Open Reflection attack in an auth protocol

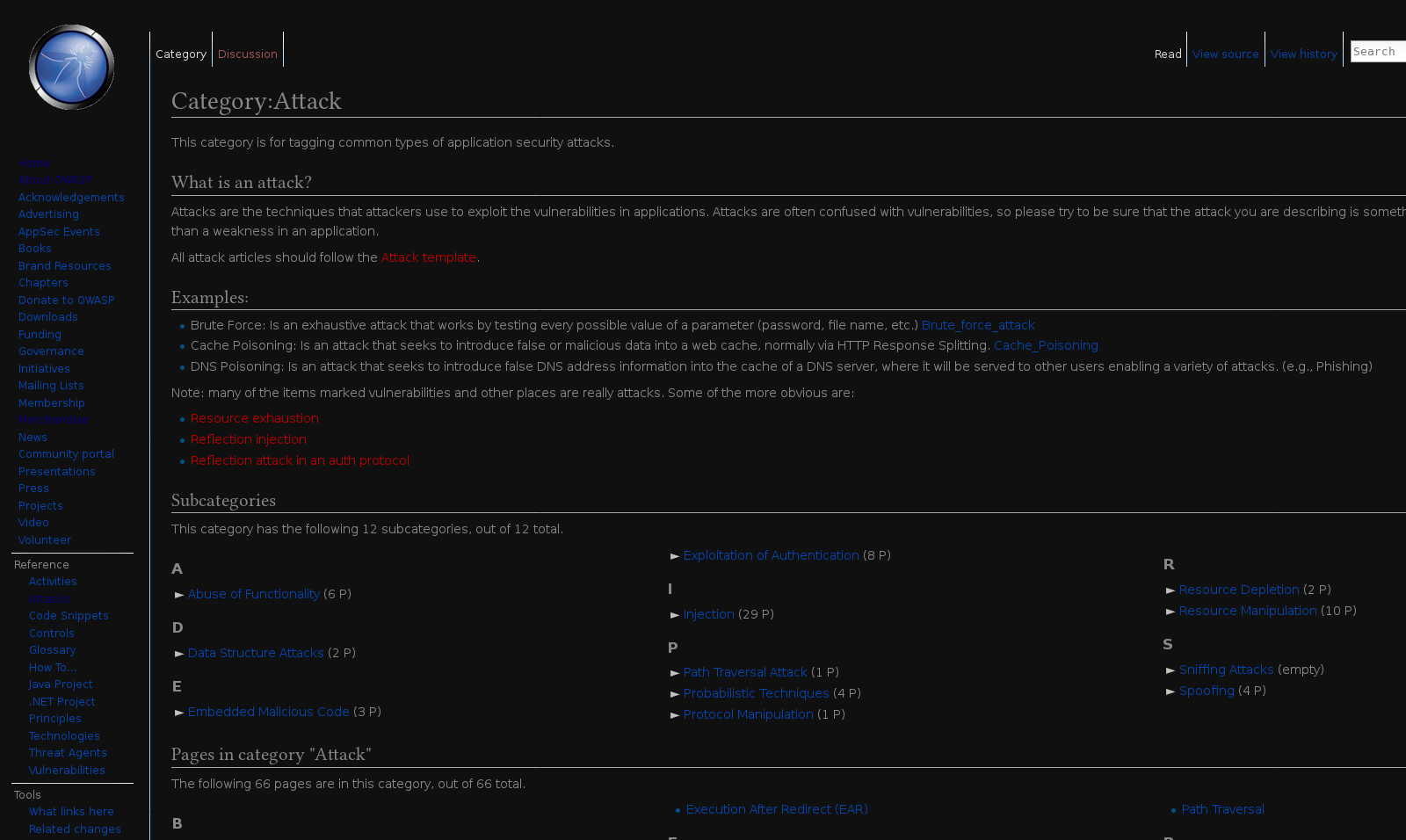click(300, 460)
